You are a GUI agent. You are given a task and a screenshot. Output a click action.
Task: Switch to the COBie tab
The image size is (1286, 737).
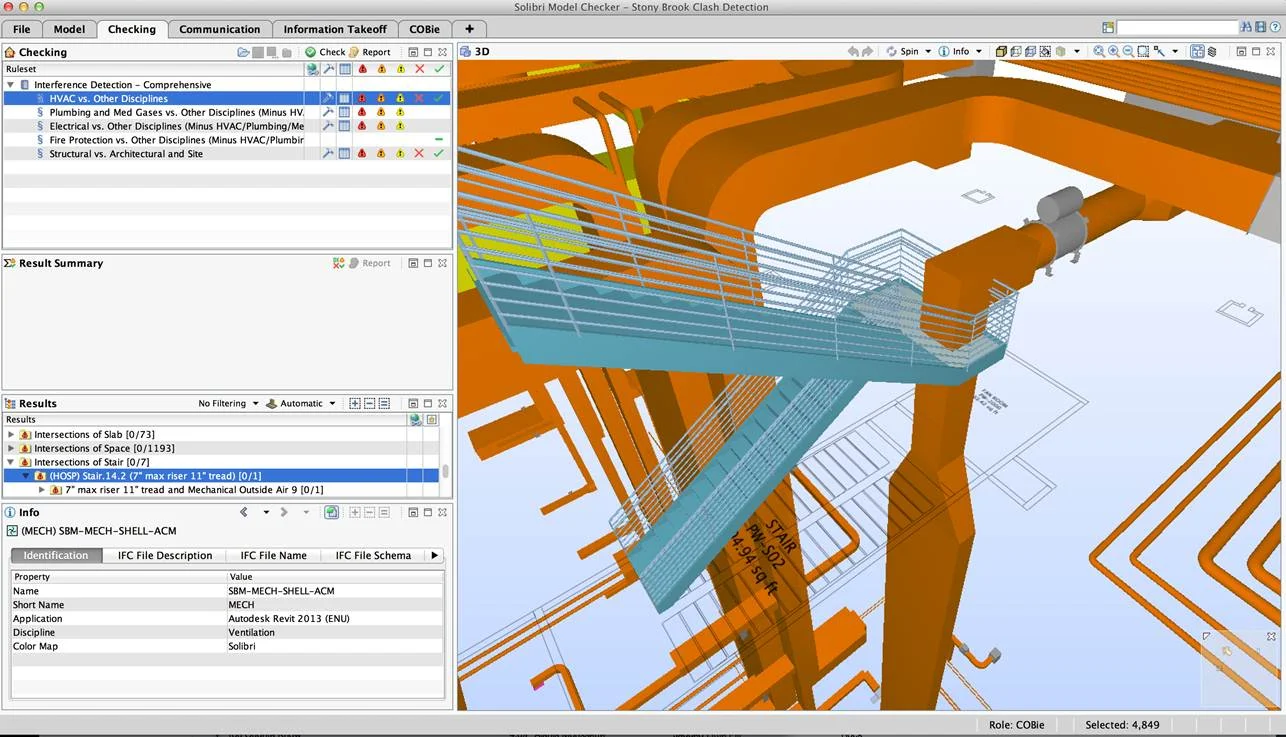tap(424, 29)
